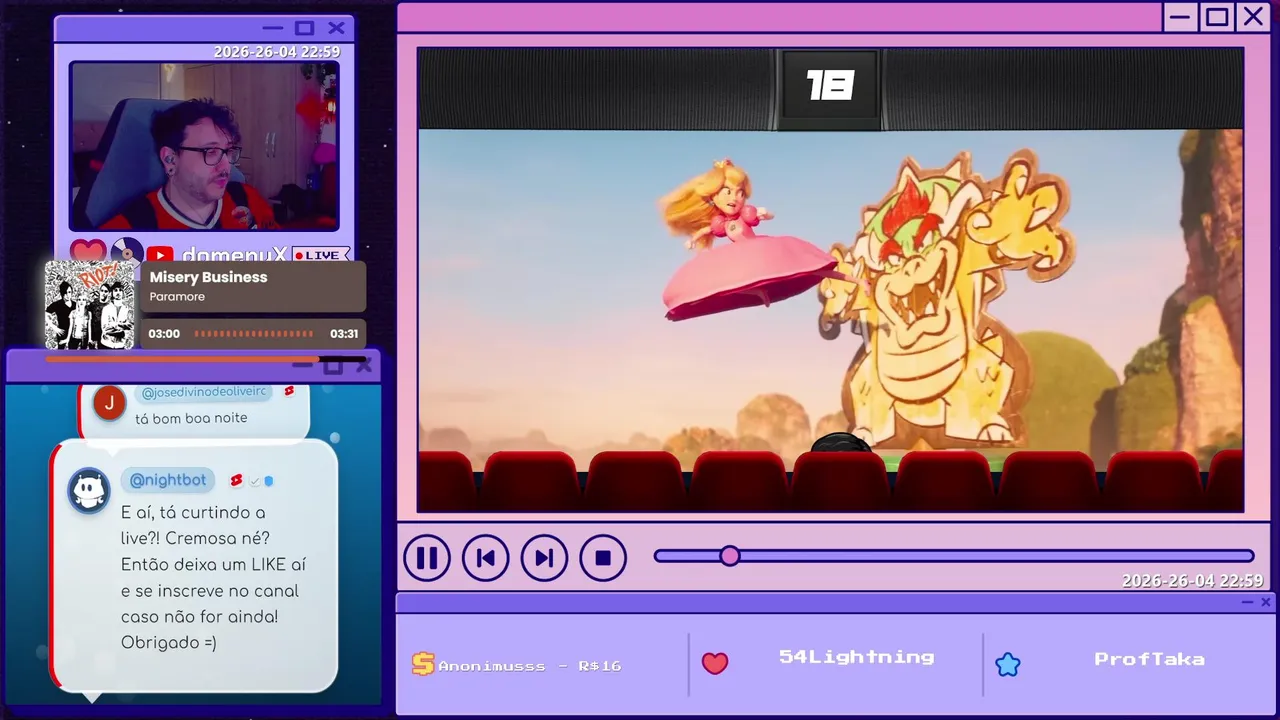Click the Paramore Riot album cover thumbnail
The width and height of the screenshot is (1280, 720).
pos(90,305)
